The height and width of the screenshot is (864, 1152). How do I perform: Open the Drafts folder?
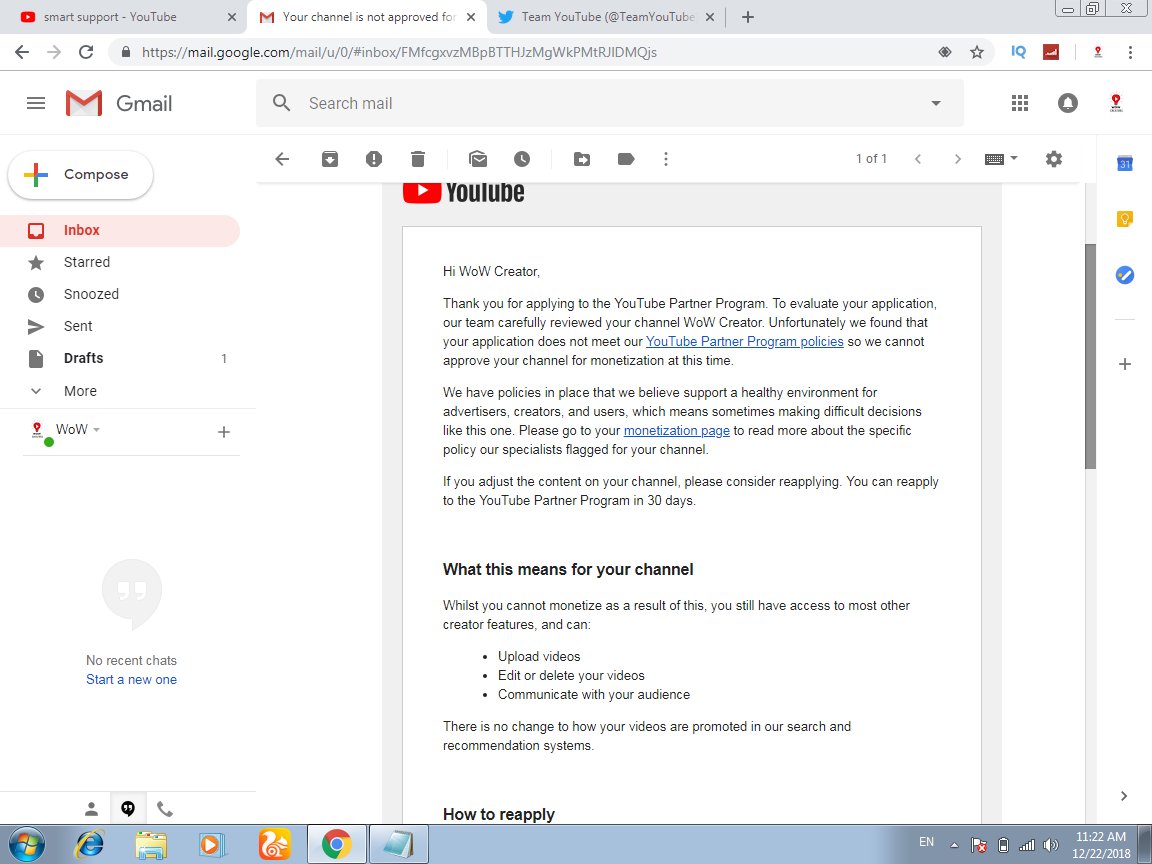pos(120,359)
